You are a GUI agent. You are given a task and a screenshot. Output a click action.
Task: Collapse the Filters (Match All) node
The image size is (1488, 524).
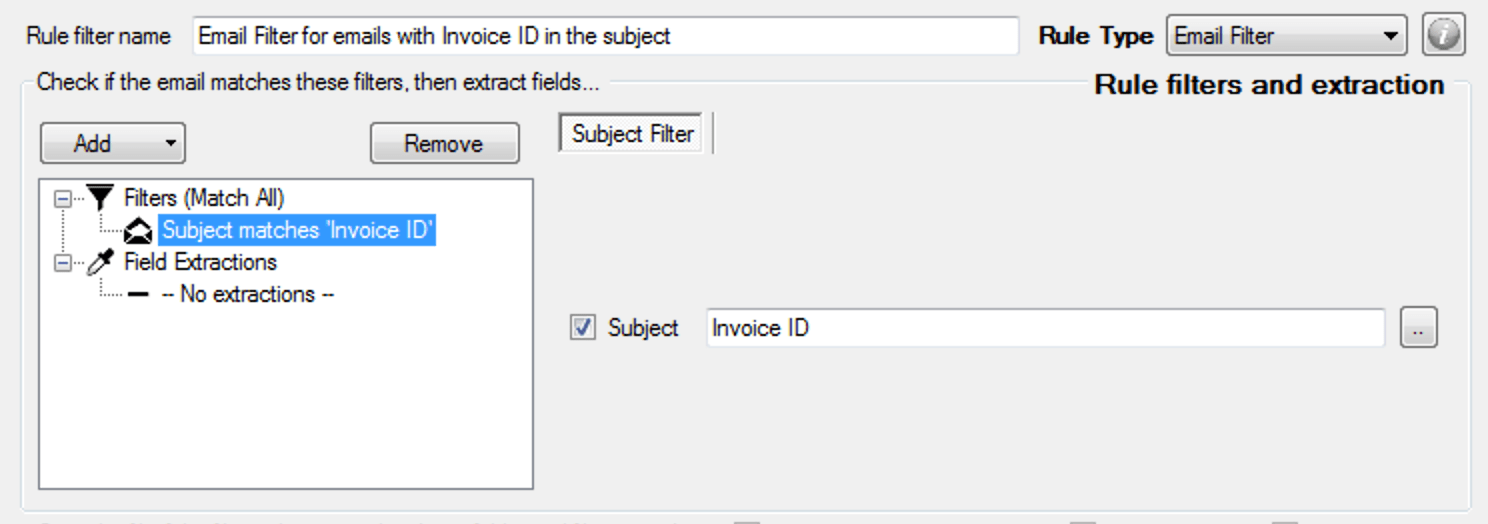point(63,199)
